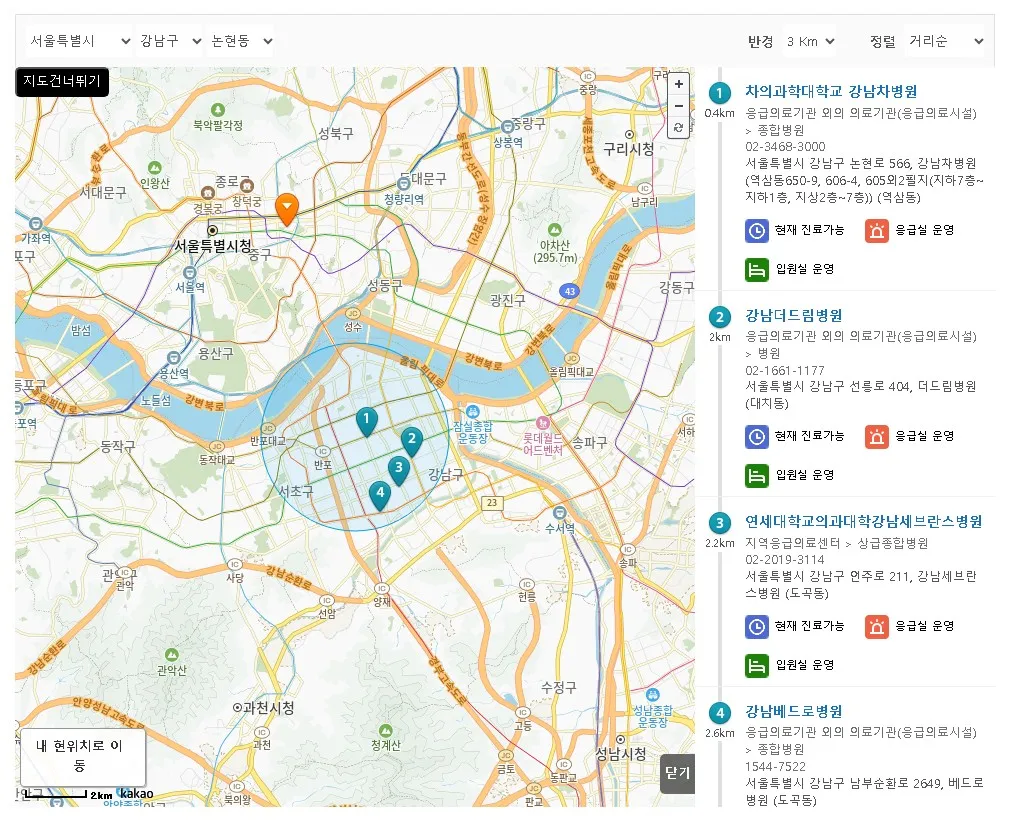1022x829 pixels.
Task: Click the 서울특별시청 label on the map
Action: click(212, 246)
